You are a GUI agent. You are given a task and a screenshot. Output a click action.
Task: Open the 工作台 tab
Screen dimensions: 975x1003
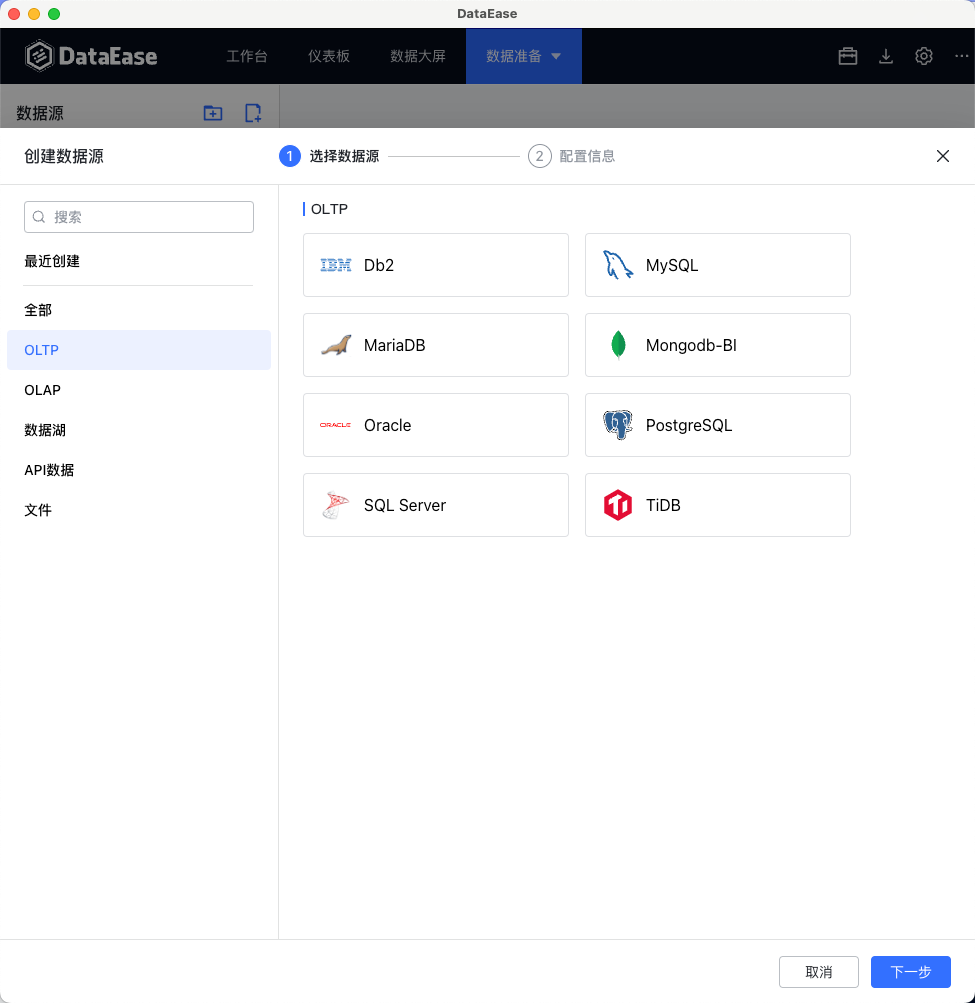[x=246, y=56]
